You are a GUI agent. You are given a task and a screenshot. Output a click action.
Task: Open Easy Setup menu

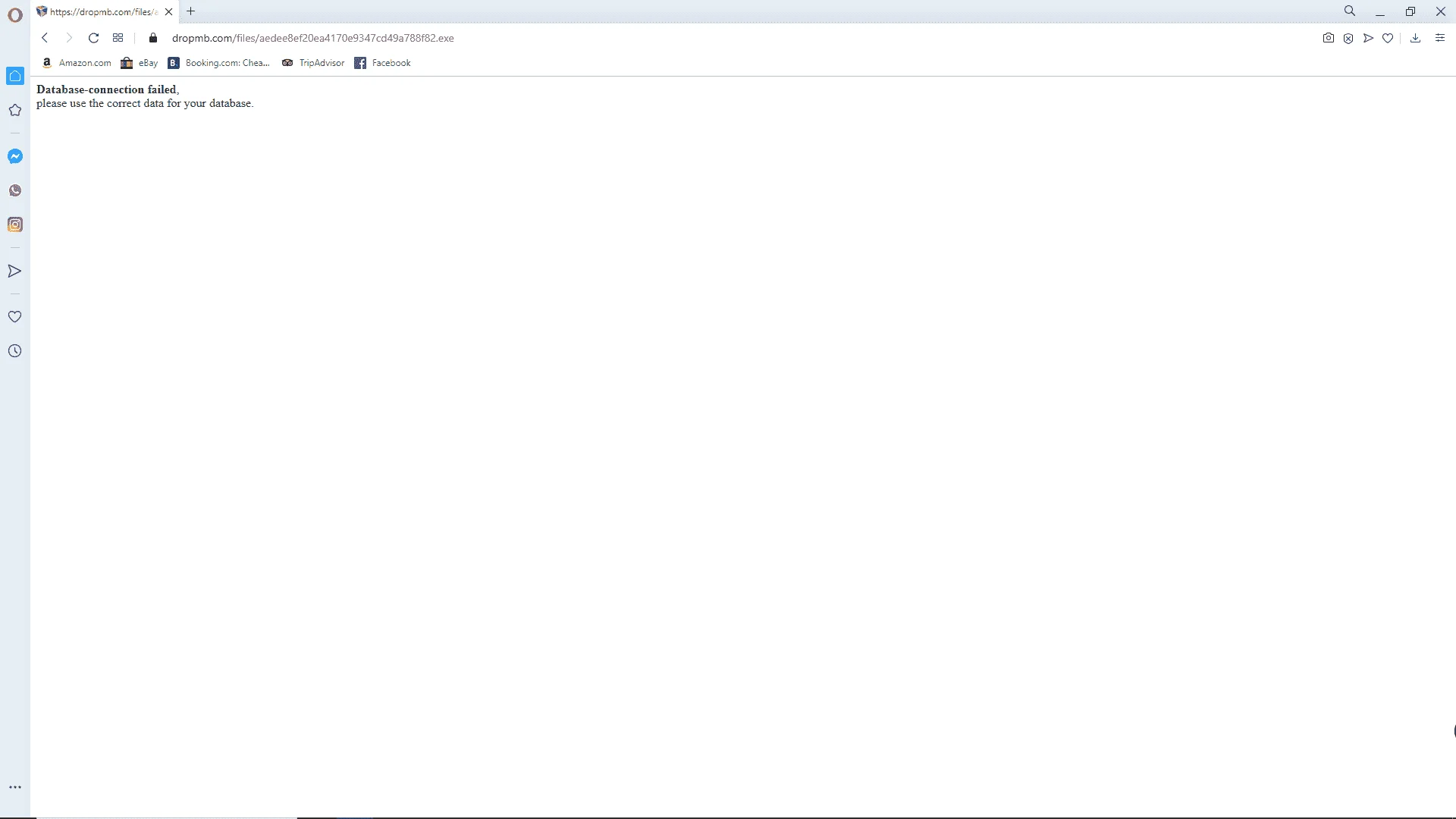[1440, 38]
